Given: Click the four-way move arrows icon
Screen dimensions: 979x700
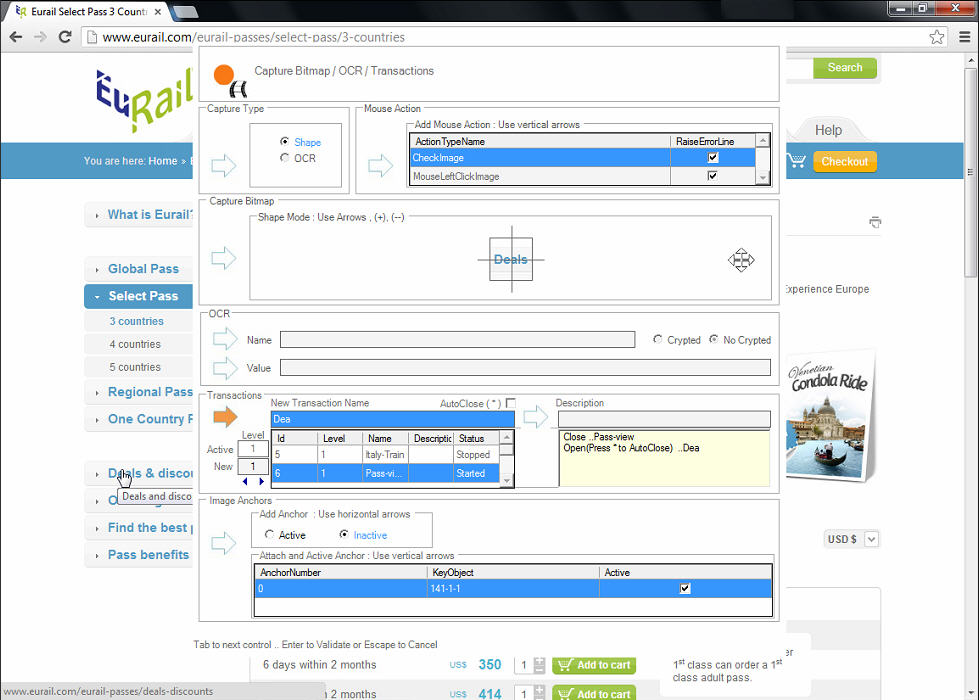Looking at the screenshot, I should click(x=741, y=259).
